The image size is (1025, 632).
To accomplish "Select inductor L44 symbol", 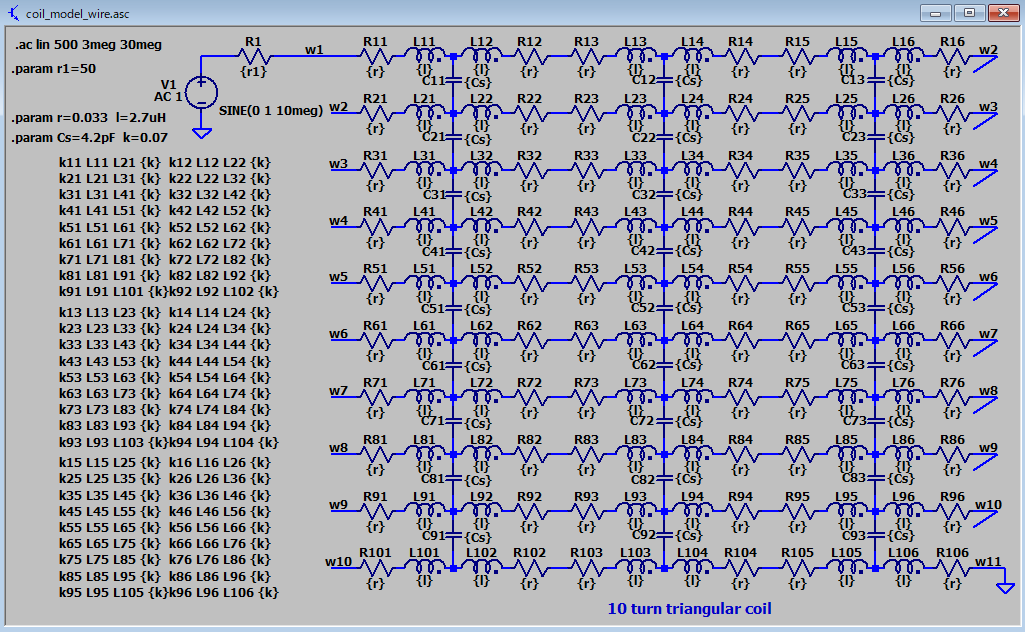I will tap(693, 227).
